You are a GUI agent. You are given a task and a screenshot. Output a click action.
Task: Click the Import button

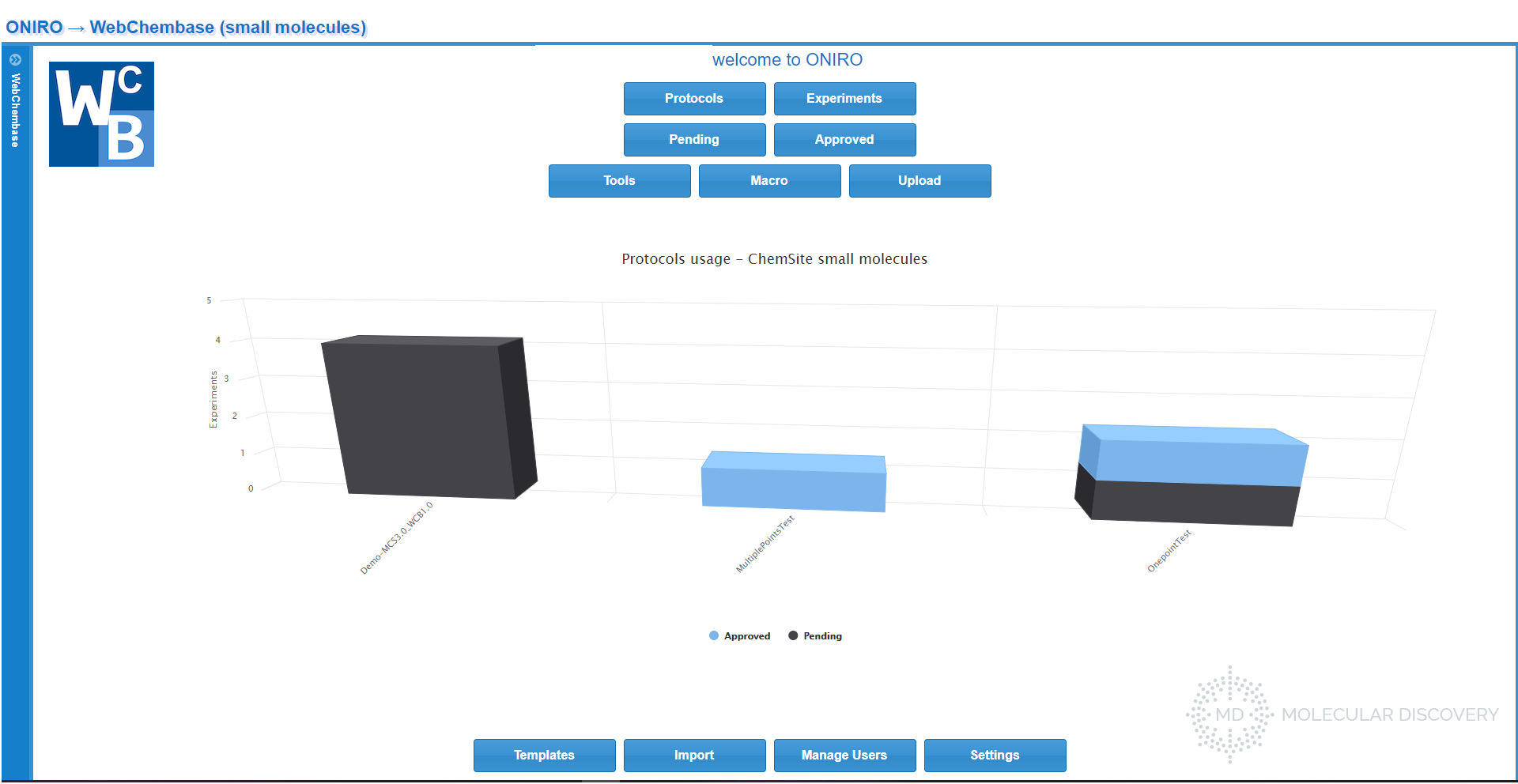pos(694,756)
